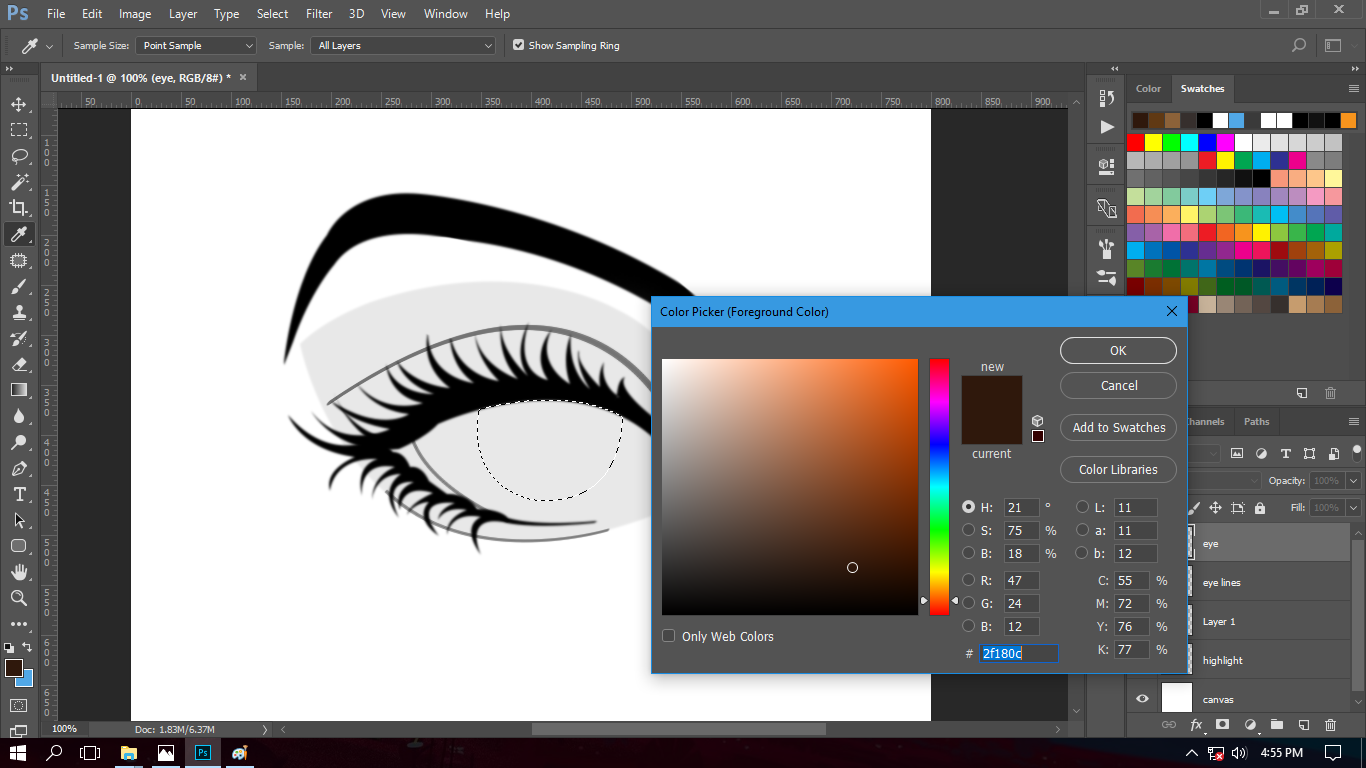Open the Swatches panel flyout menu
The width and height of the screenshot is (1366, 768).
(1353, 88)
